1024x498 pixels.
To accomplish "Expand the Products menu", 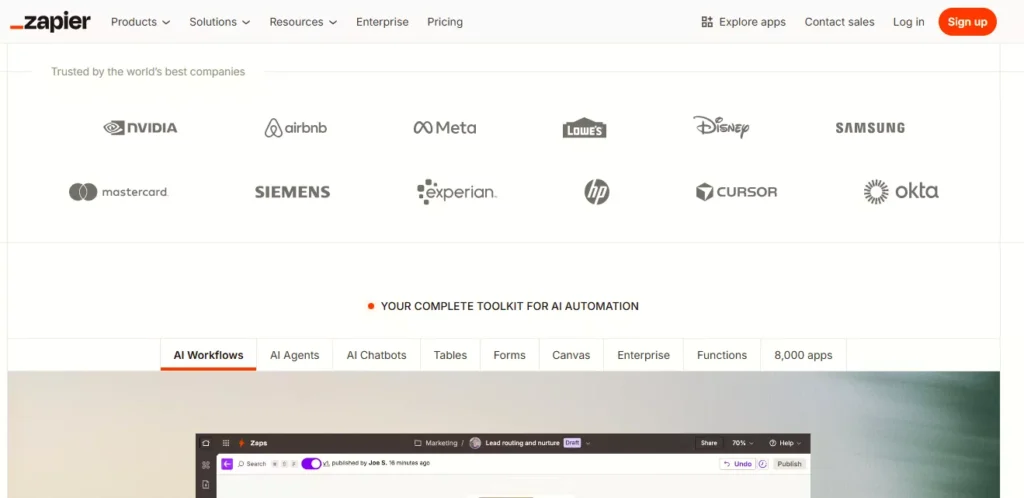I will point(140,22).
